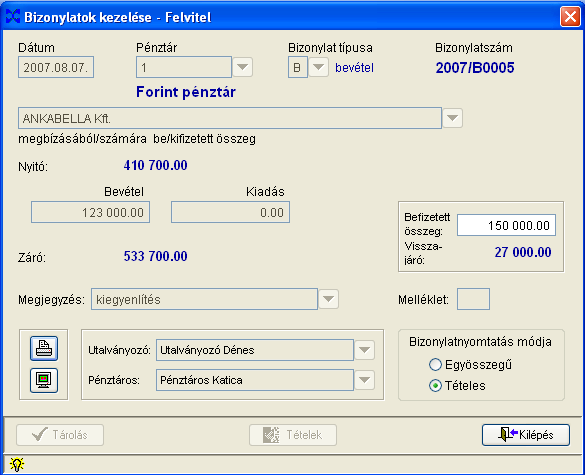Image resolution: width=585 pixels, height=475 pixels.
Task: Click the Dátum field 2007.08.07.
Action: pos(56,67)
